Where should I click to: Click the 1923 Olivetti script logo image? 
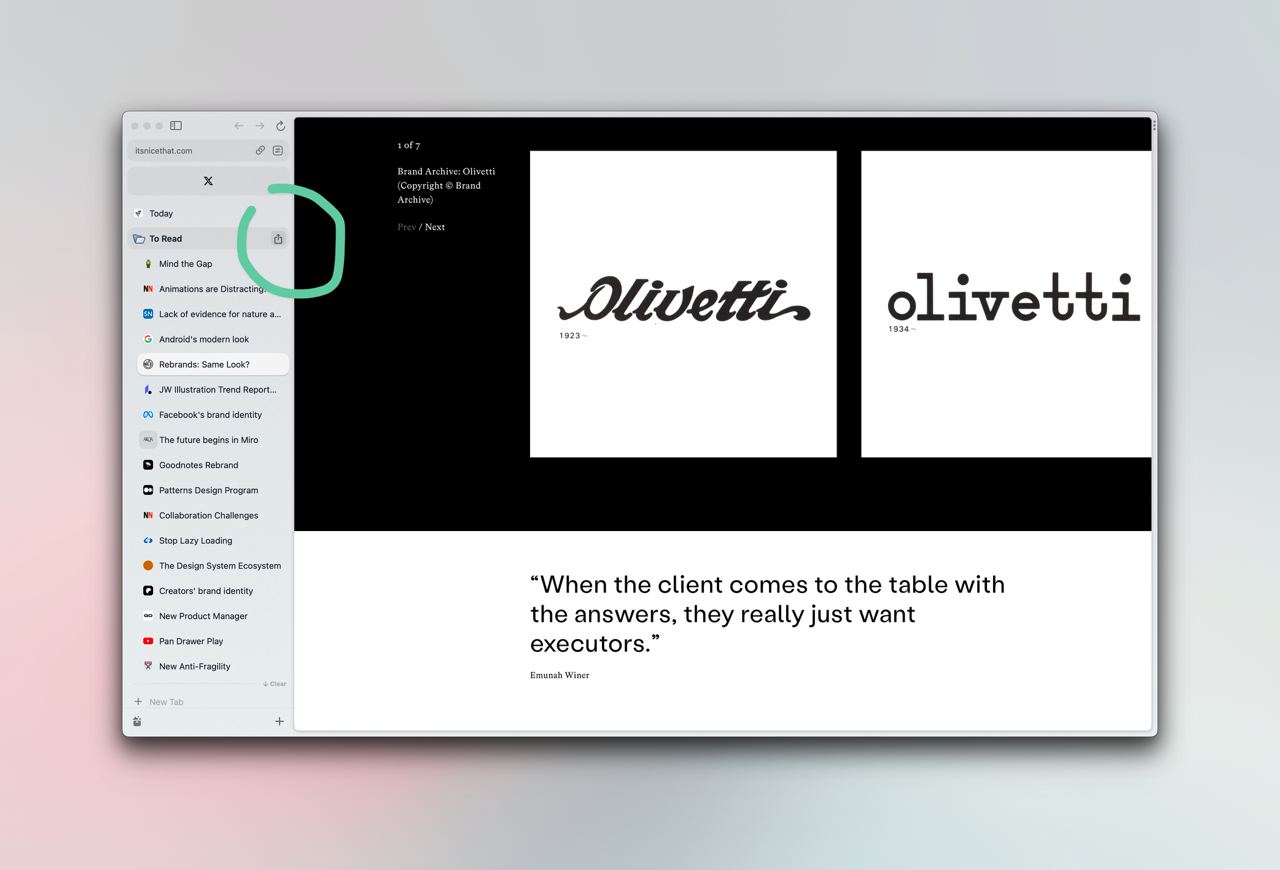pos(683,304)
